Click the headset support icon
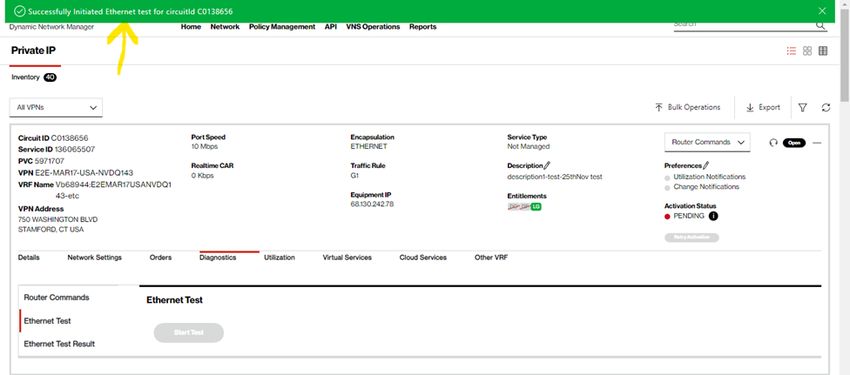Image resolution: width=850 pixels, height=375 pixels. pyautogui.click(x=773, y=143)
